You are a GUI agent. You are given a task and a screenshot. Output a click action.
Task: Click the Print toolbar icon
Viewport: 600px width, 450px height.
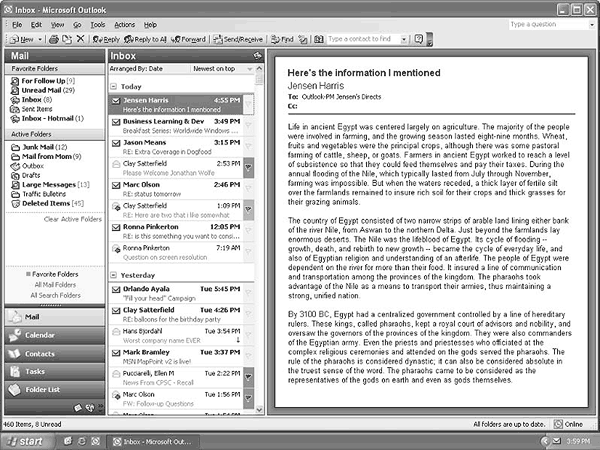point(54,39)
